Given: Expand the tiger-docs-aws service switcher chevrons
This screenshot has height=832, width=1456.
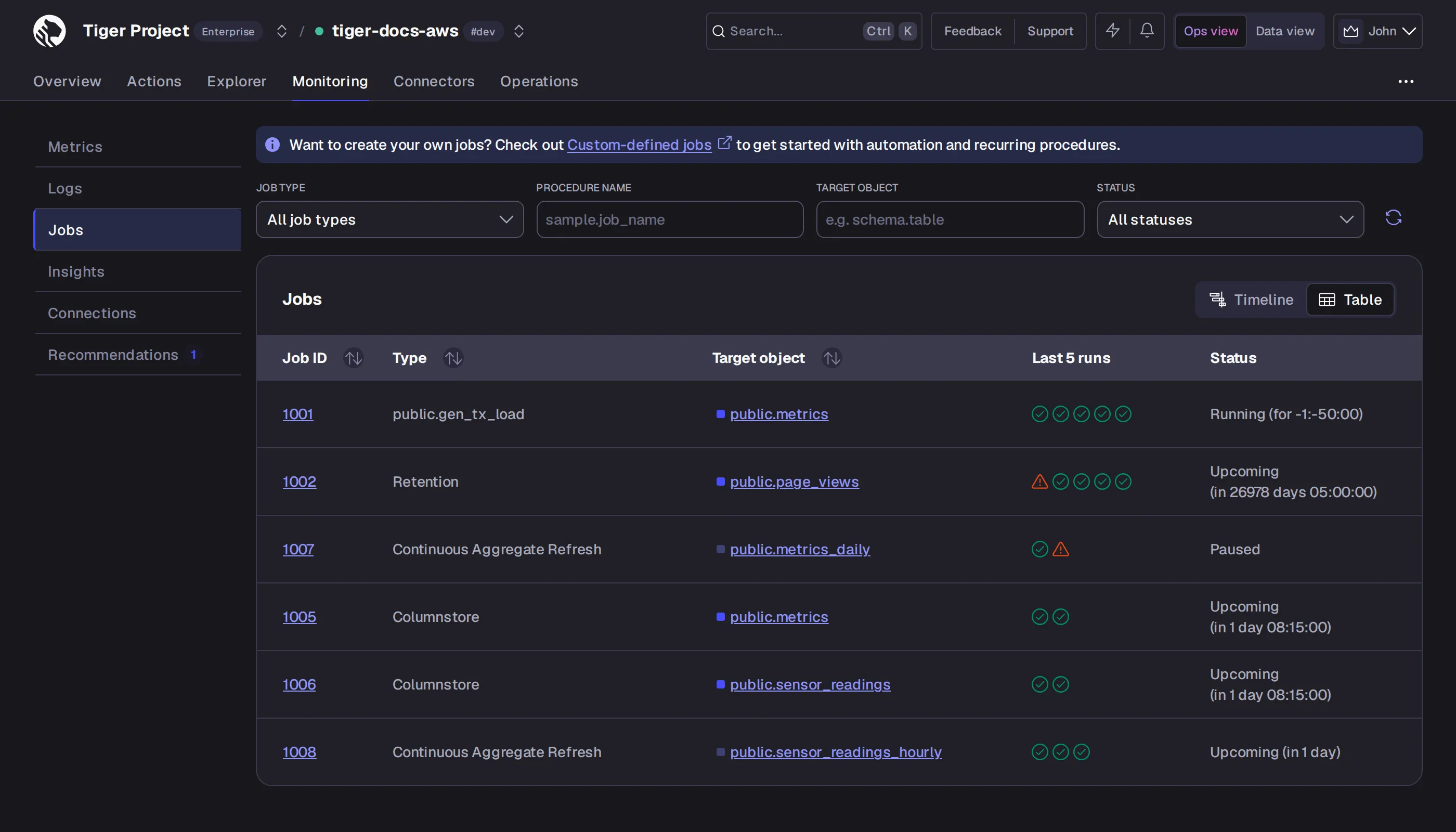Looking at the screenshot, I should coord(518,31).
